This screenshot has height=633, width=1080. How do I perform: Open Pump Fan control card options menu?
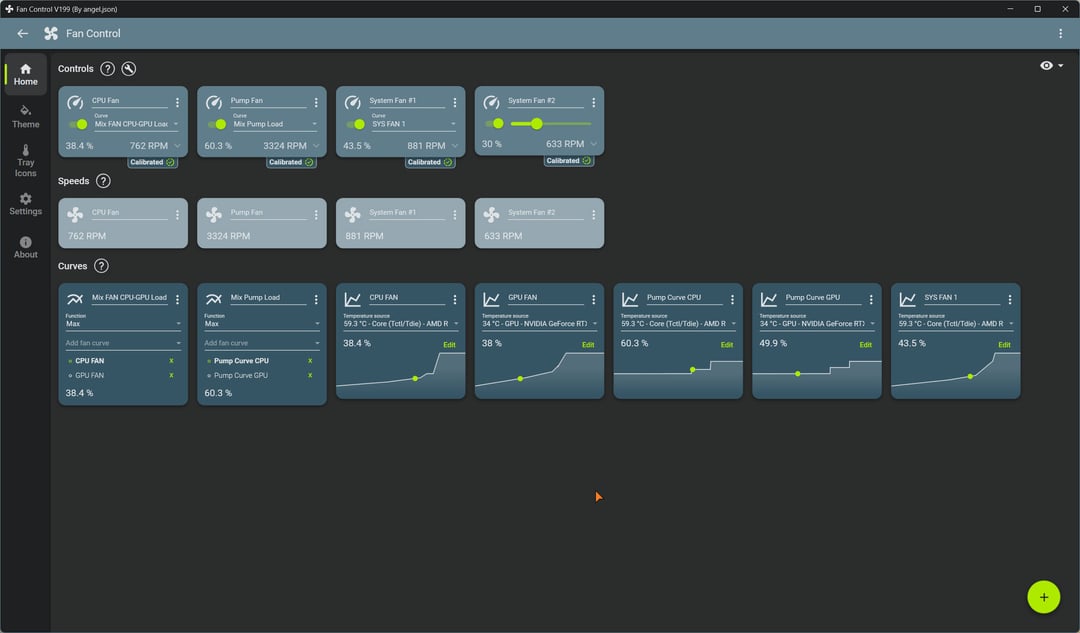tap(316, 103)
